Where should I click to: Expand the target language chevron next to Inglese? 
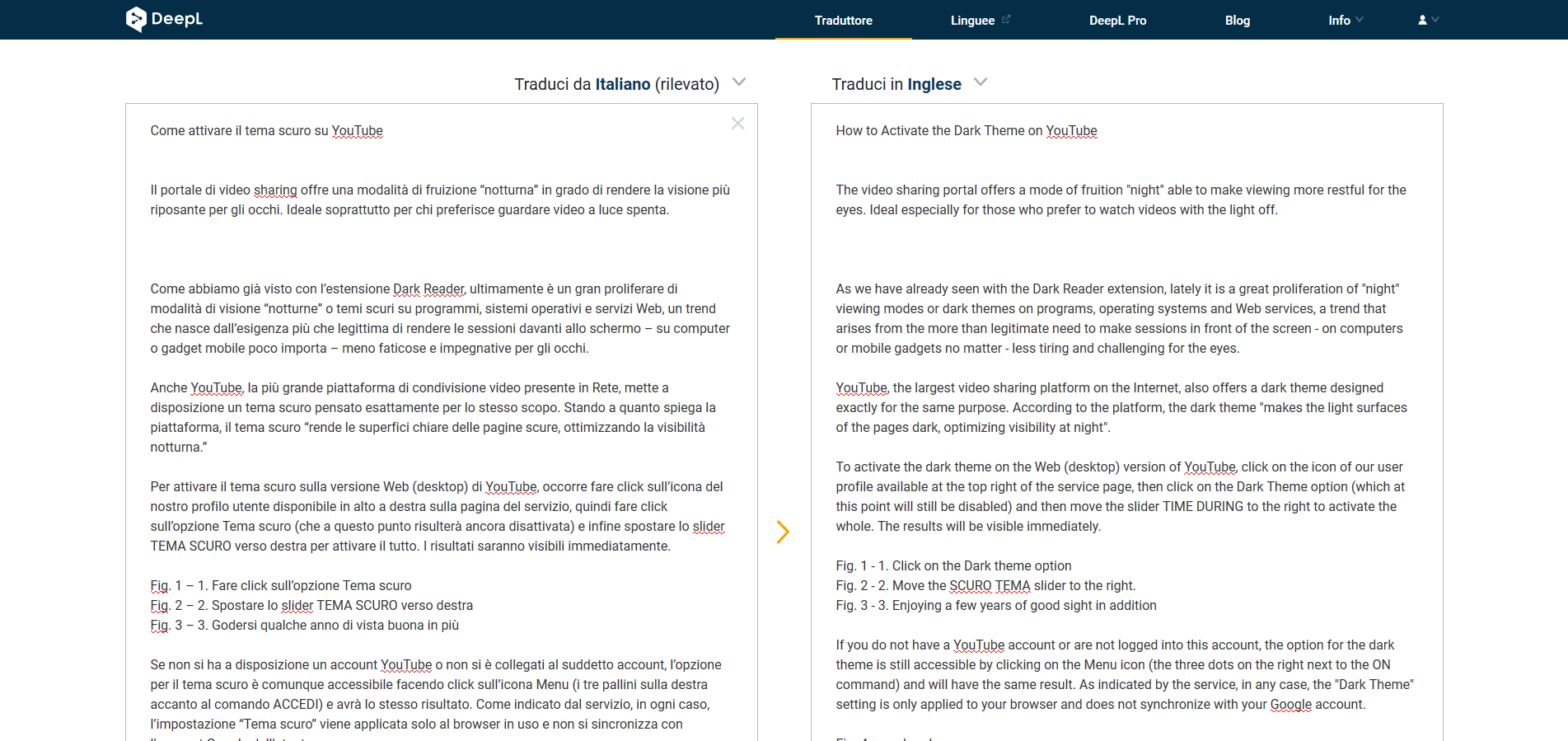(981, 82)
